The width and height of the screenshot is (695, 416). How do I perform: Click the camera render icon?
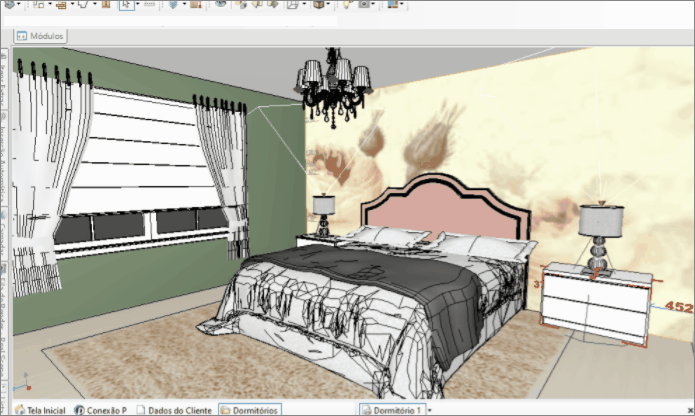coord(365,4)
